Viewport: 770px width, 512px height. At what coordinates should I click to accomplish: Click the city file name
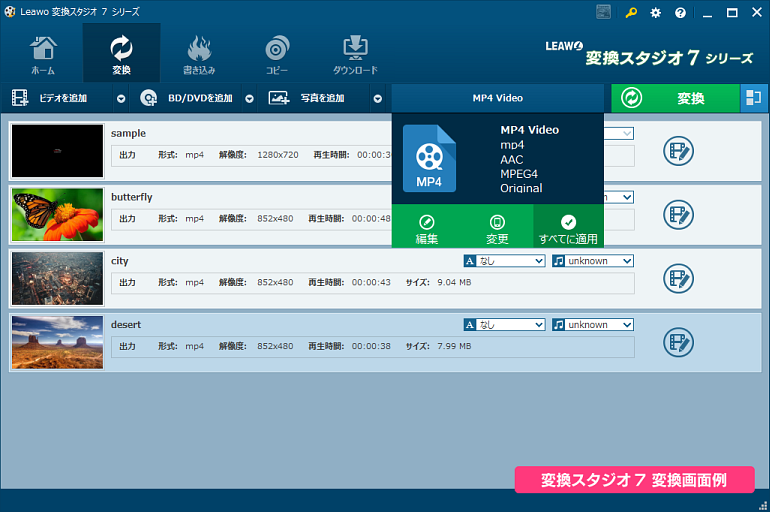[x=119, y=261]
